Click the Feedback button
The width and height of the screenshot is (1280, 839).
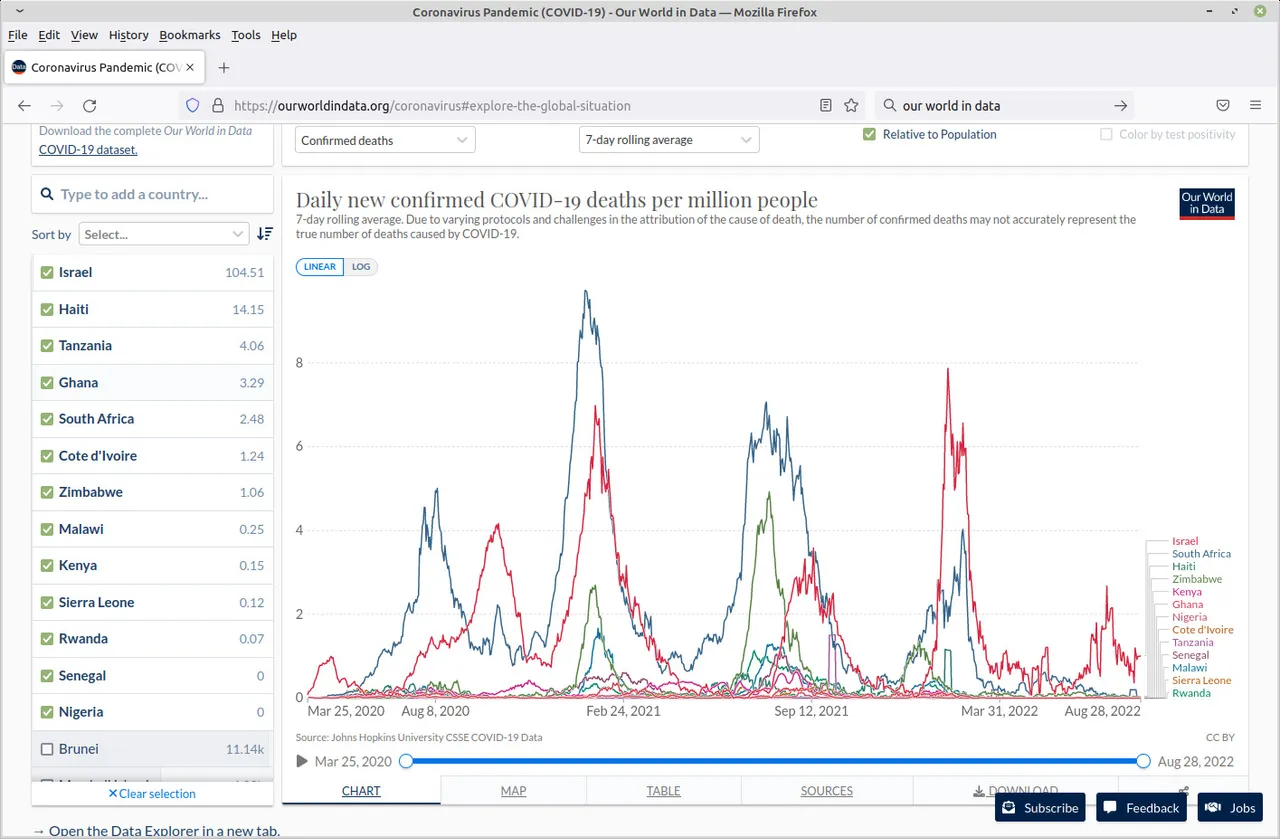pyautogui.click(x=1142, y=807)
